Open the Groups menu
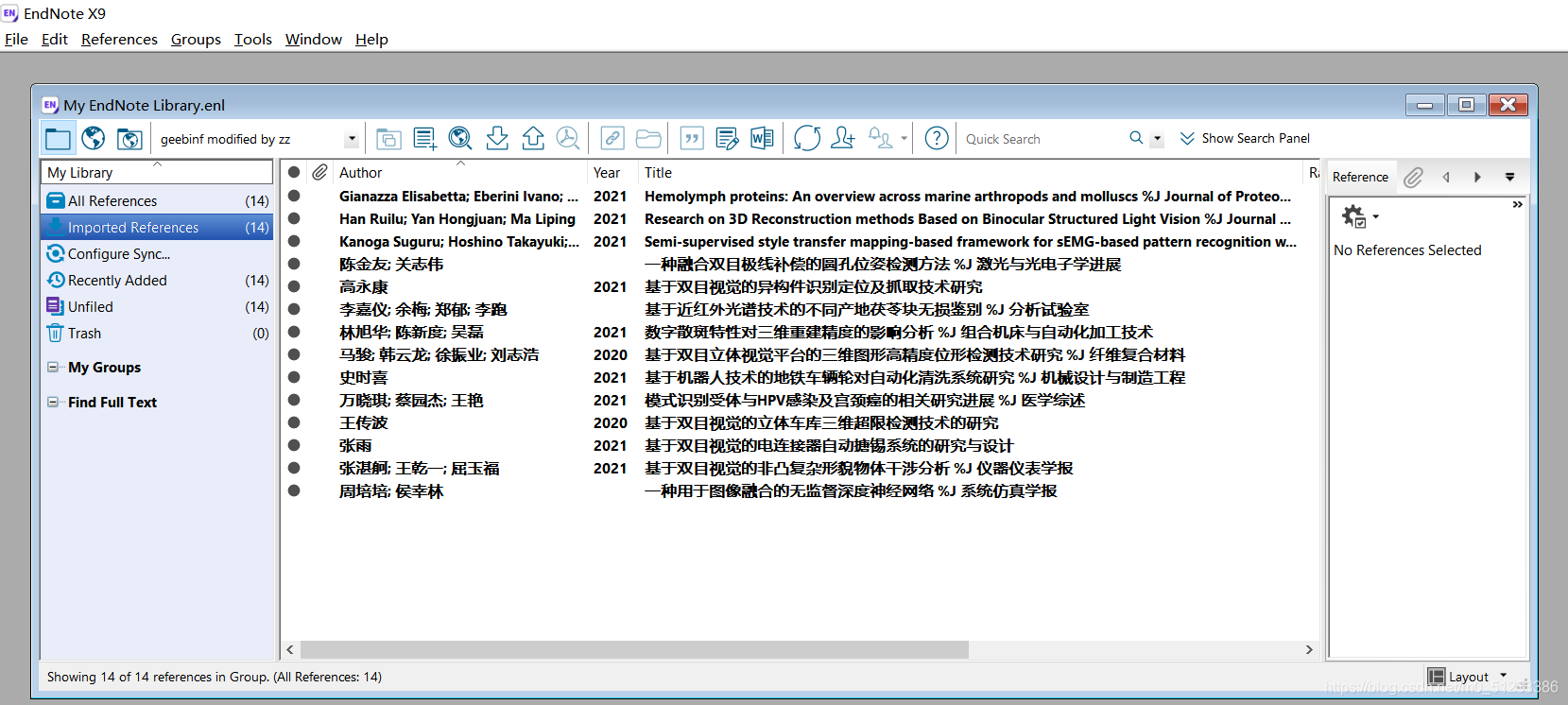 [196, 39]
